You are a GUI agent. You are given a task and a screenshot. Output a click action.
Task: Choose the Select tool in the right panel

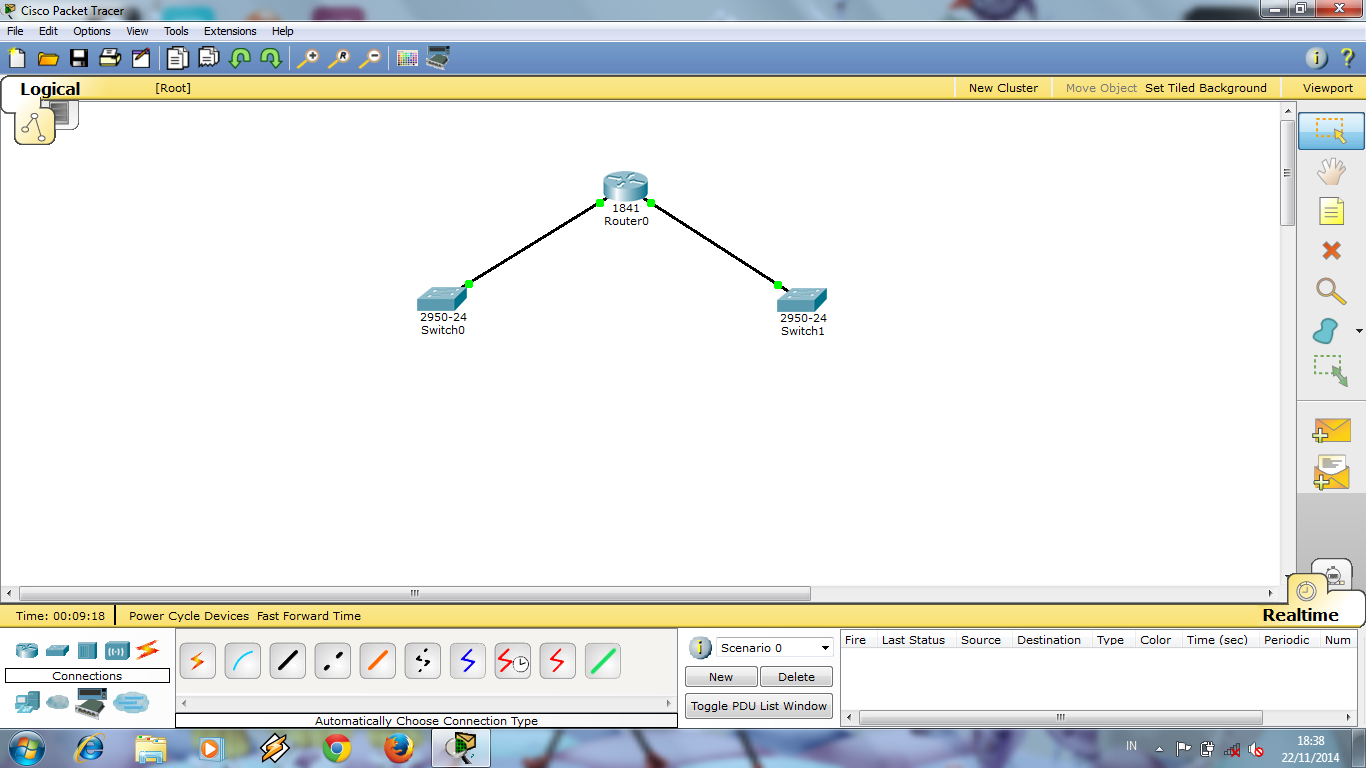[1331, 131]
